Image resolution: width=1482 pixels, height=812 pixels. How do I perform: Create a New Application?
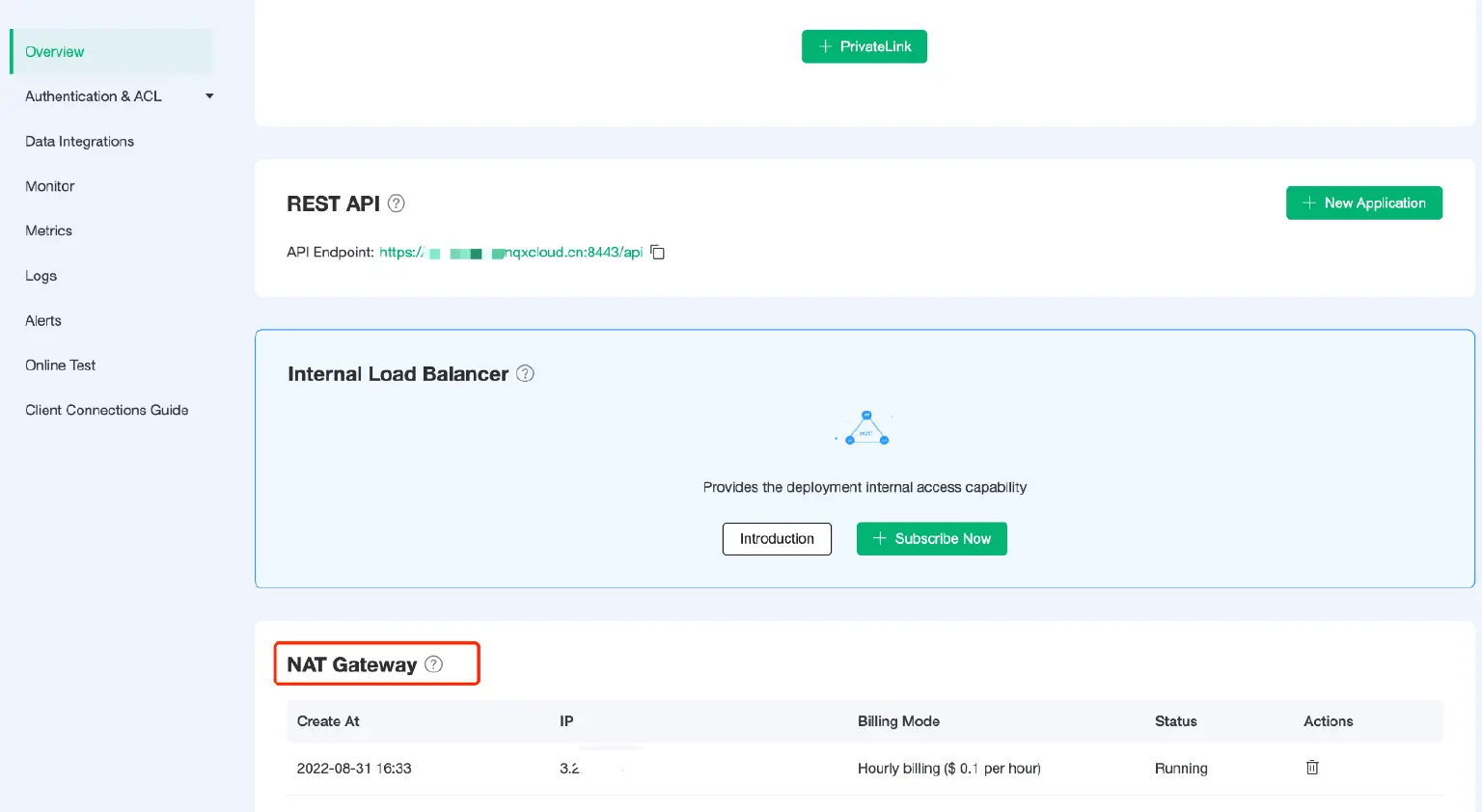pyautogui.click(x=1363, y=203)
